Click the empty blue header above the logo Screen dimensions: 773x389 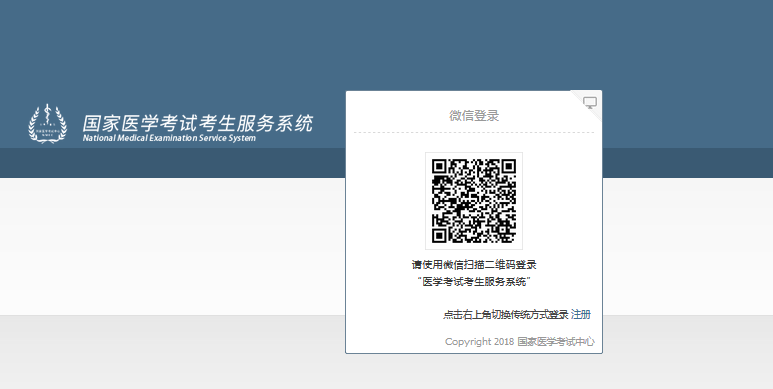[x=173, y=49]
